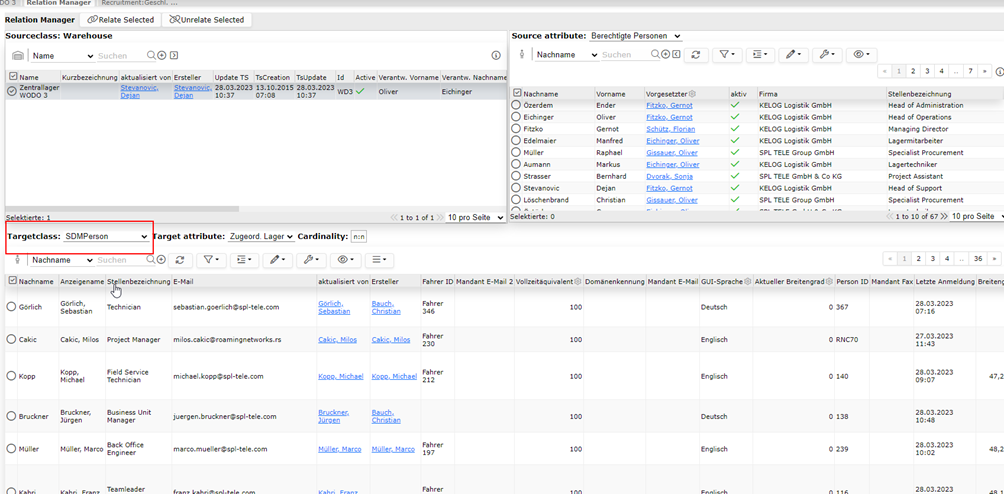Toggle selection of Zentrallager WODO 3 row
This screenshot has height=494, width=1004.
11,91
